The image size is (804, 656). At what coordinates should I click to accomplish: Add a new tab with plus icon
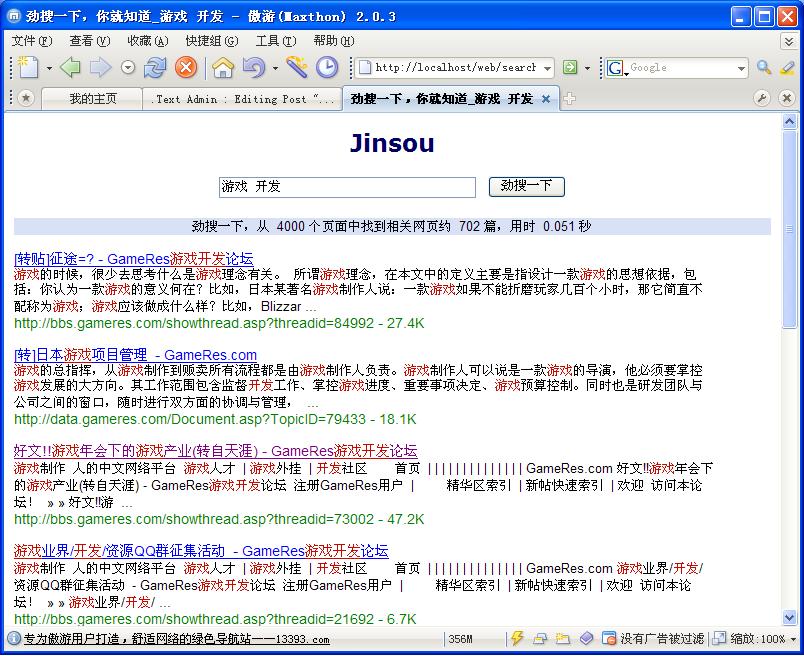(569, 98)
